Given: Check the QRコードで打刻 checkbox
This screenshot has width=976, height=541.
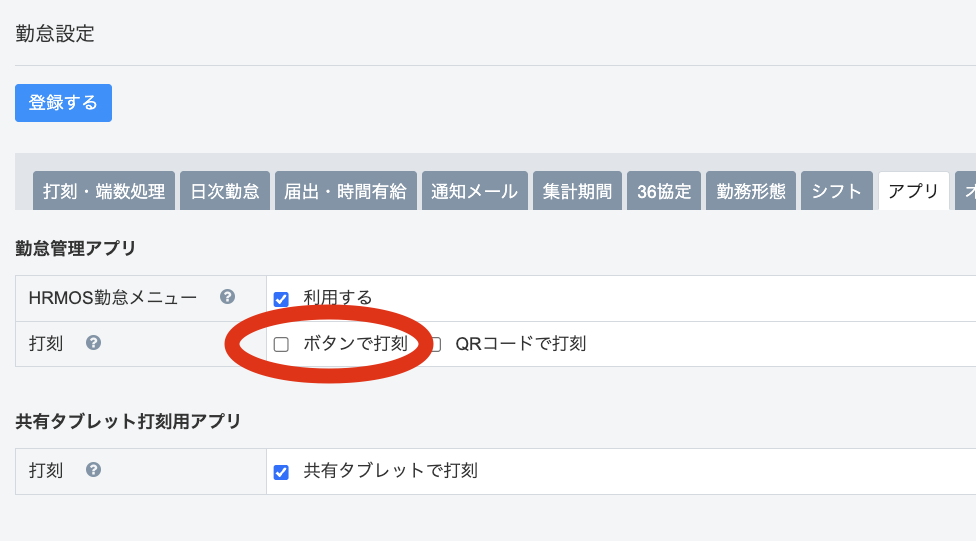Looking at the screenshot, I should point(434,344).
